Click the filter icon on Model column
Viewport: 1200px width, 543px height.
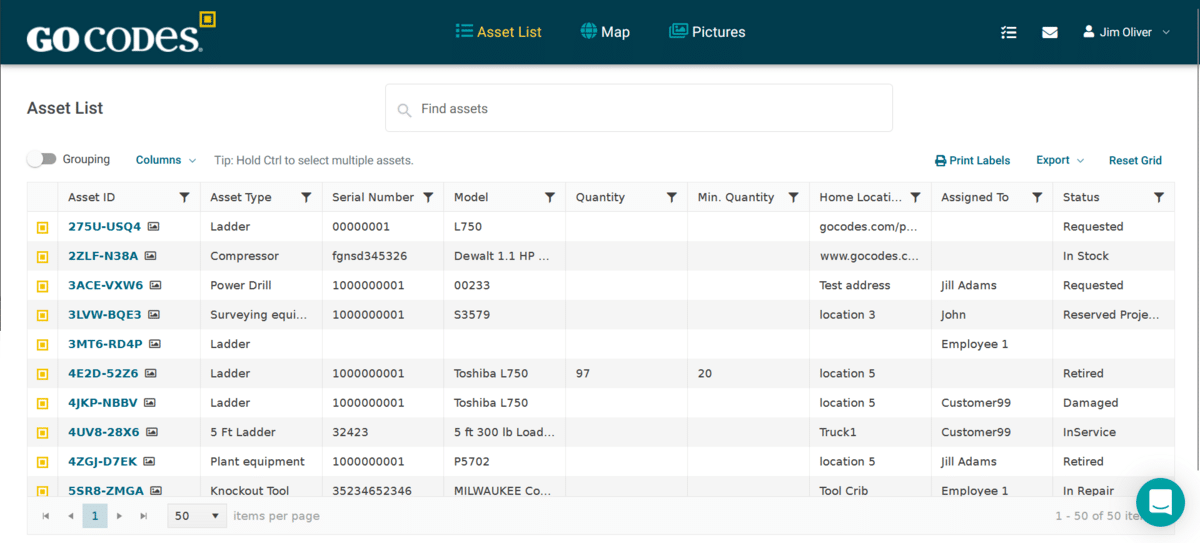pyautogui.click(x=550, y=197)
